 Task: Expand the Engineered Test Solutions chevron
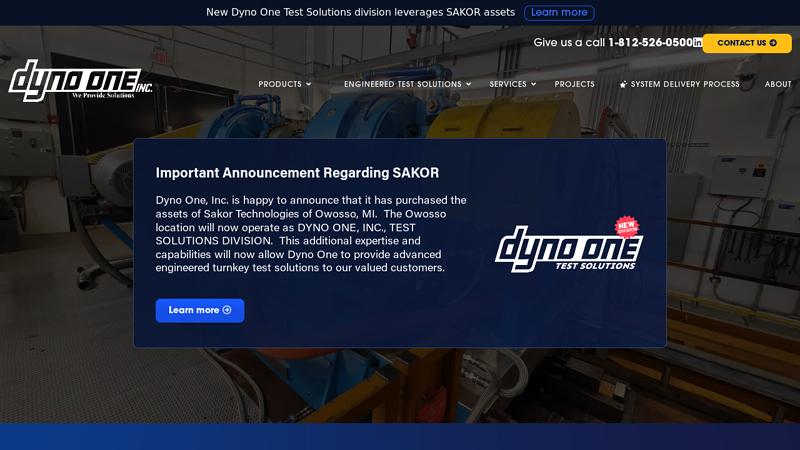[x=468, y=85]
